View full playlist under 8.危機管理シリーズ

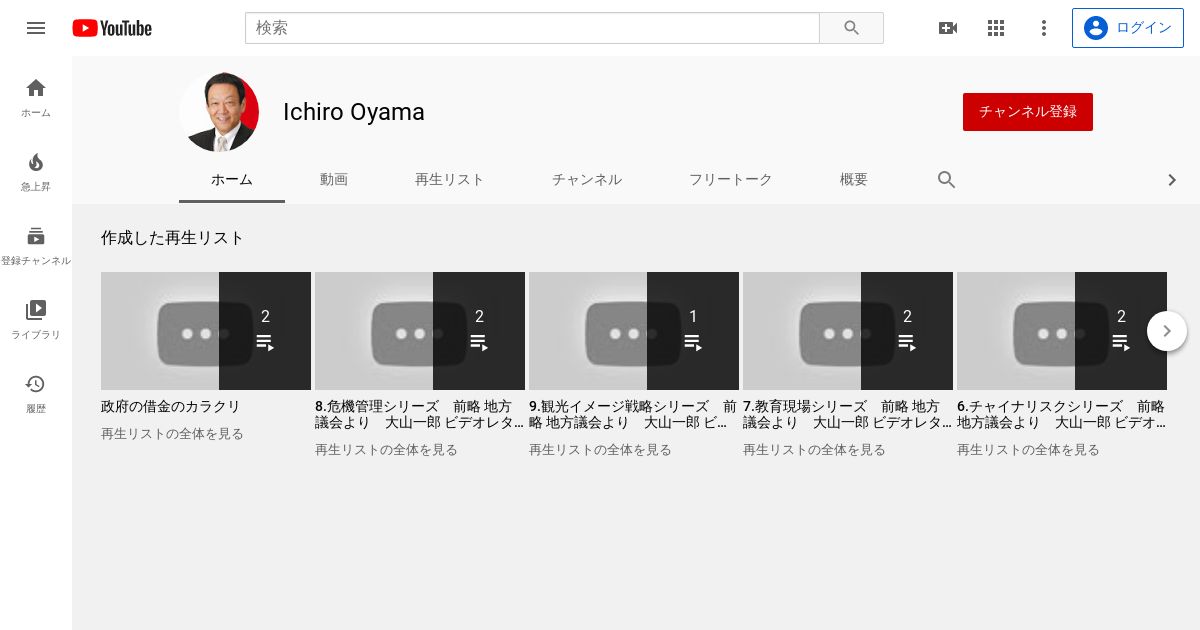click(386, 450)
